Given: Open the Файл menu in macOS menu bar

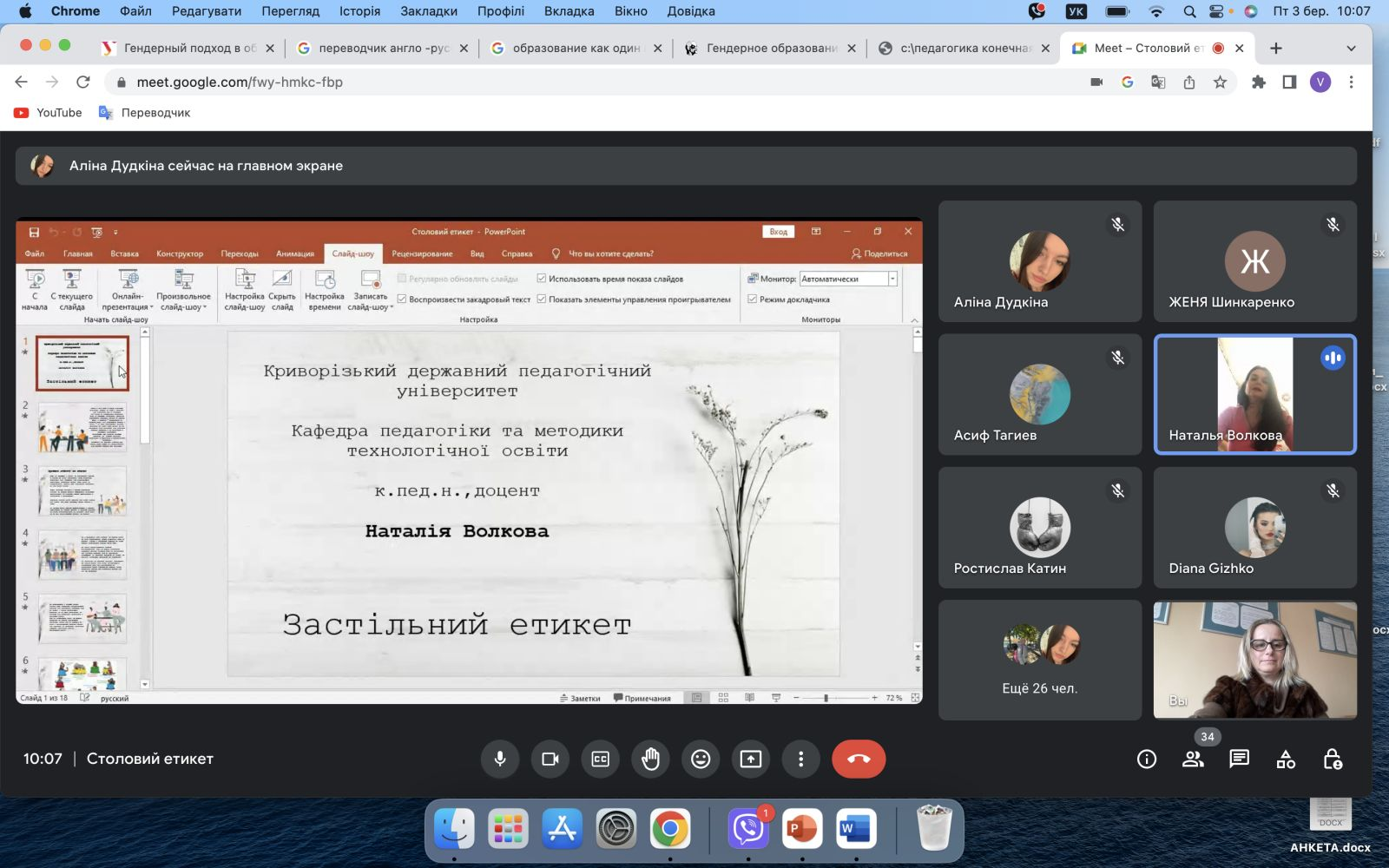Looking at the screenshot, I should (x=135, y=10).
